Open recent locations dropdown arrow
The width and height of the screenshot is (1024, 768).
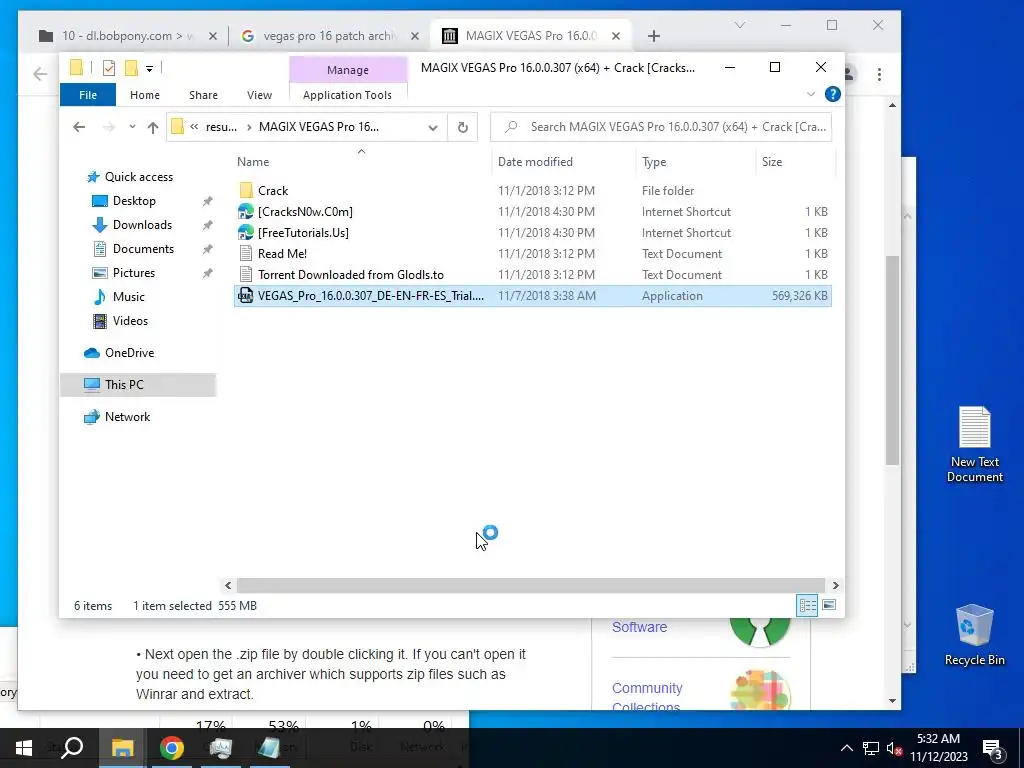[x=133, y=127]
